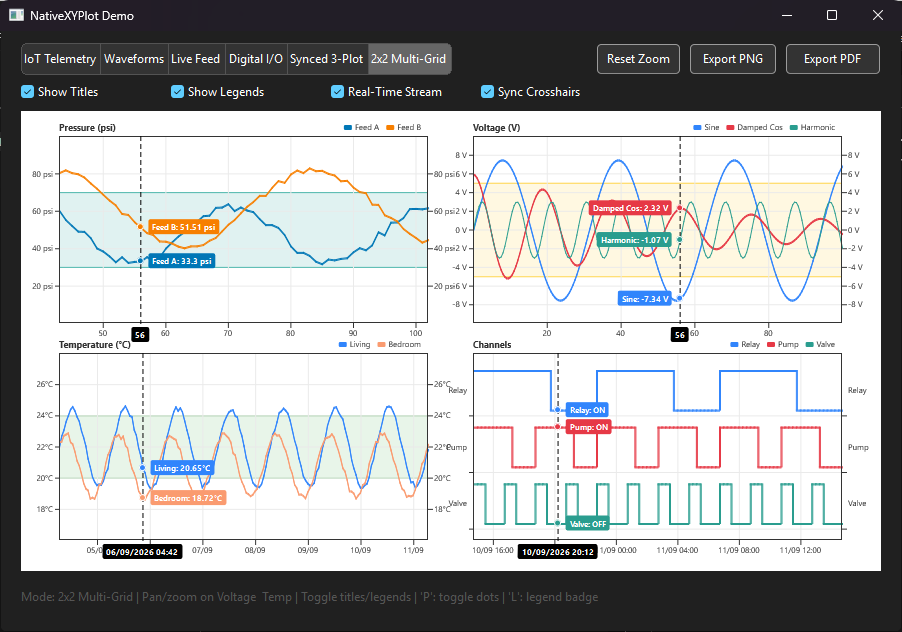Click the Feed B legend swatch
Image resolution: width=902 pixels, height=632 pixels.
[390, 128]
